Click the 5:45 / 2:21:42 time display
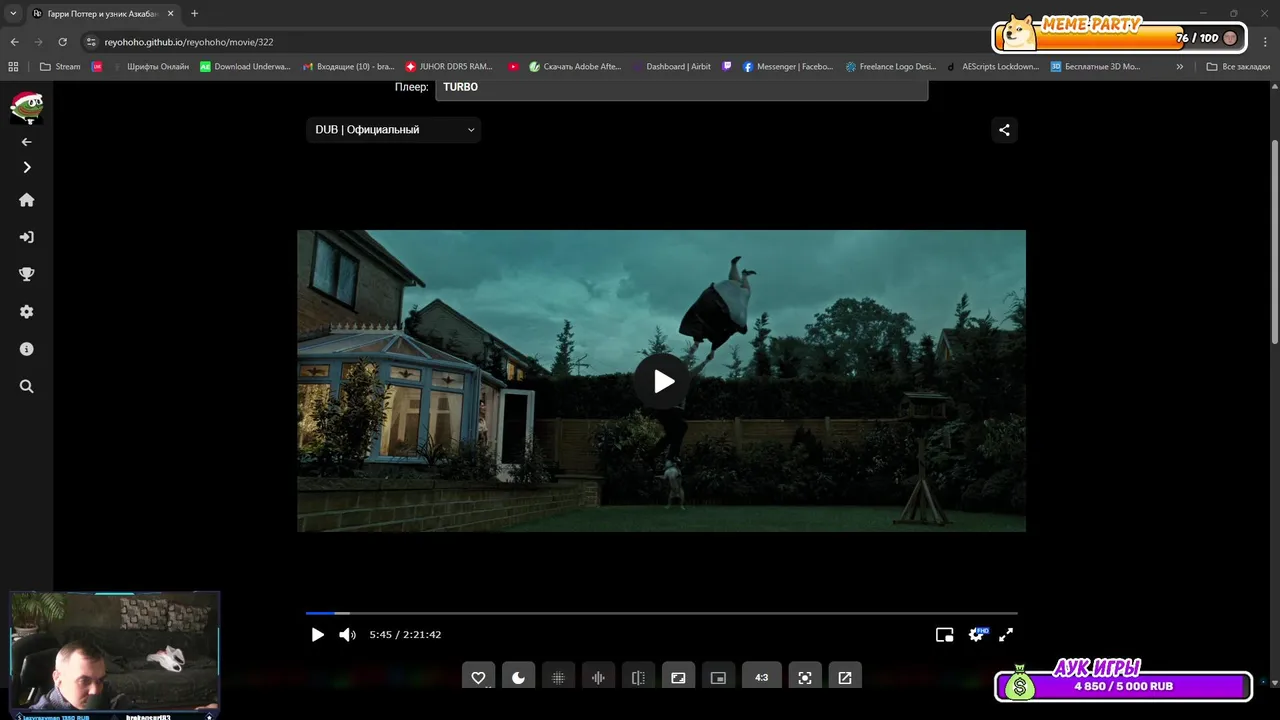 click(405, 635)
